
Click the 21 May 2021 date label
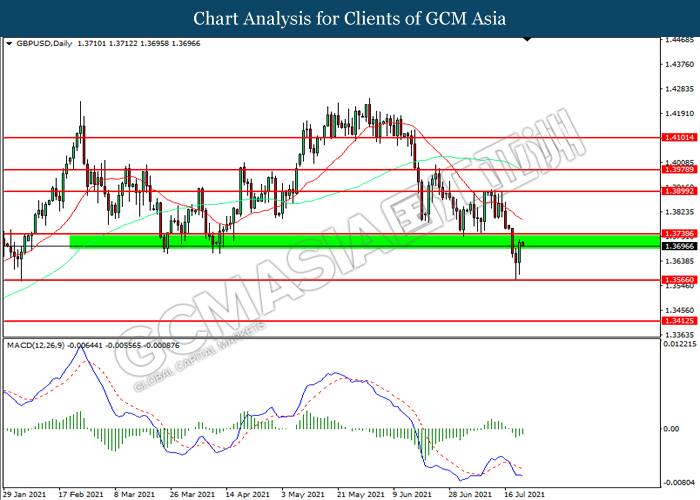click(x=360, y=494)
